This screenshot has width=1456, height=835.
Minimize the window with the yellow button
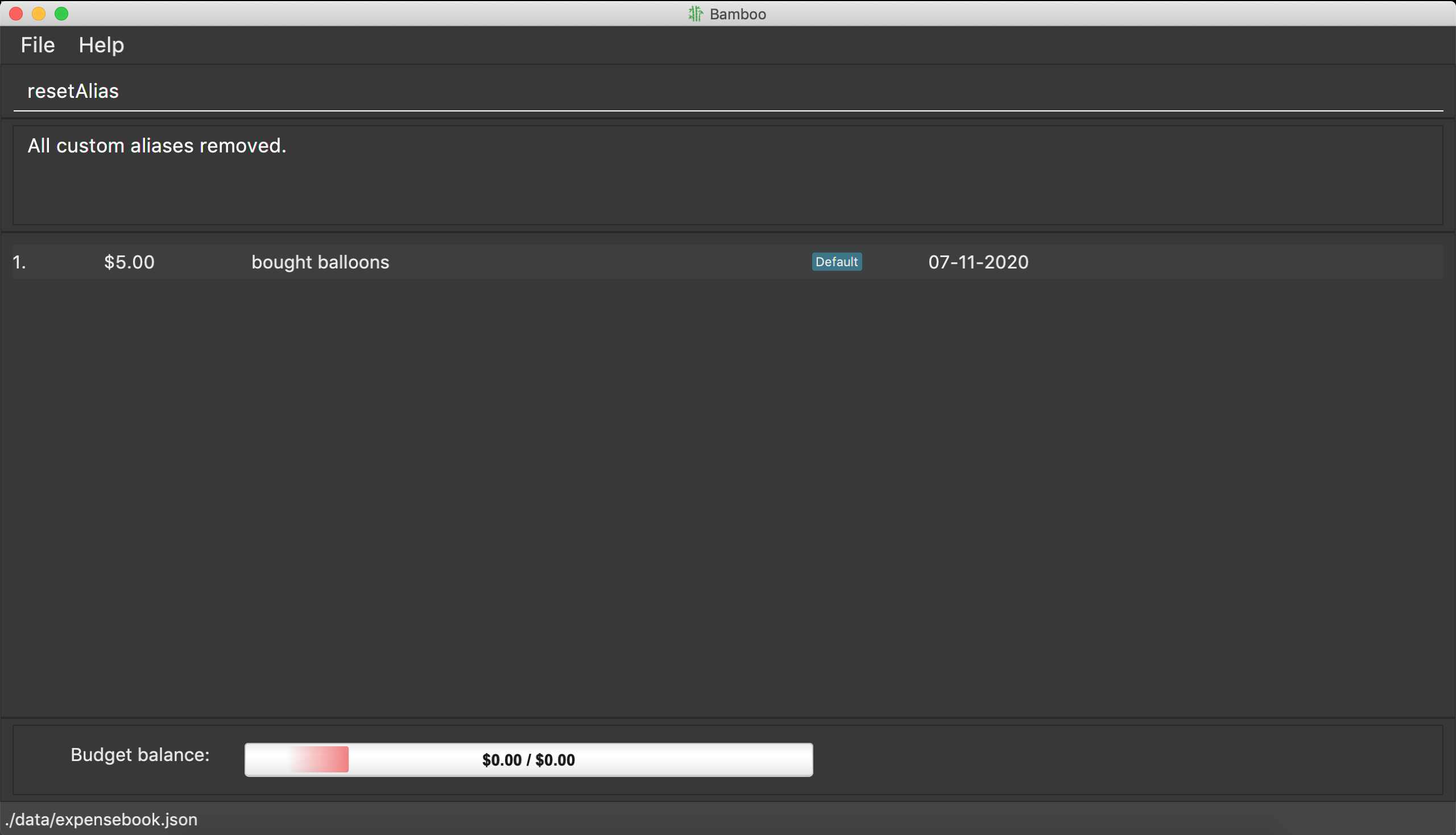point(39,13)
